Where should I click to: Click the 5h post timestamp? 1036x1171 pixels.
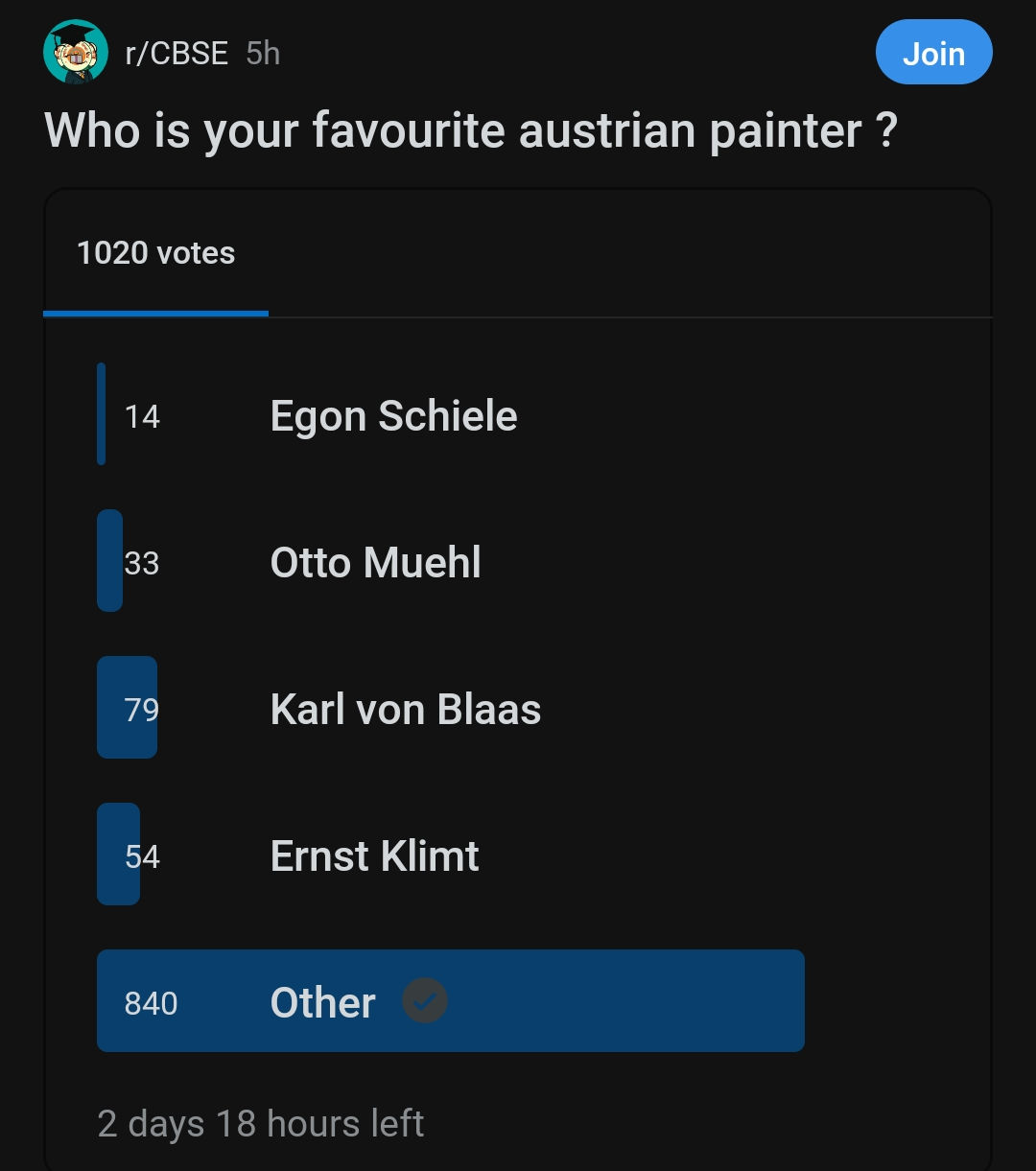(263, 53)
